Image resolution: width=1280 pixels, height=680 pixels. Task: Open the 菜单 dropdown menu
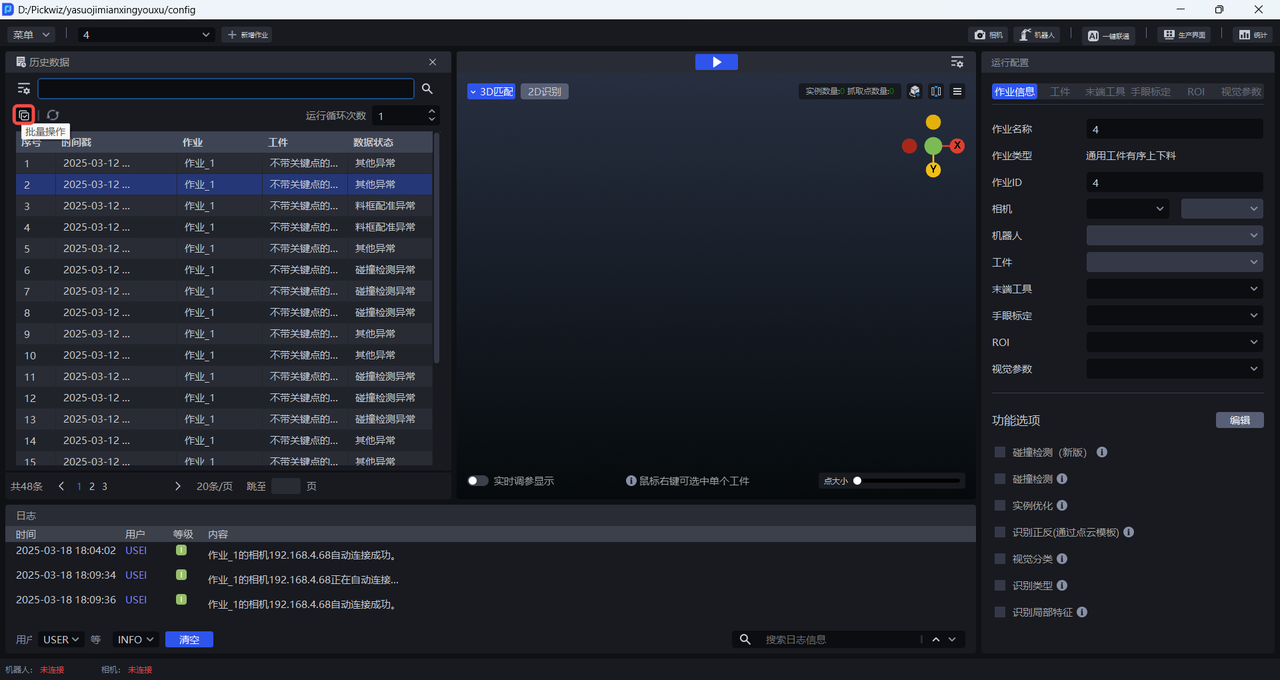click(31, 35)
